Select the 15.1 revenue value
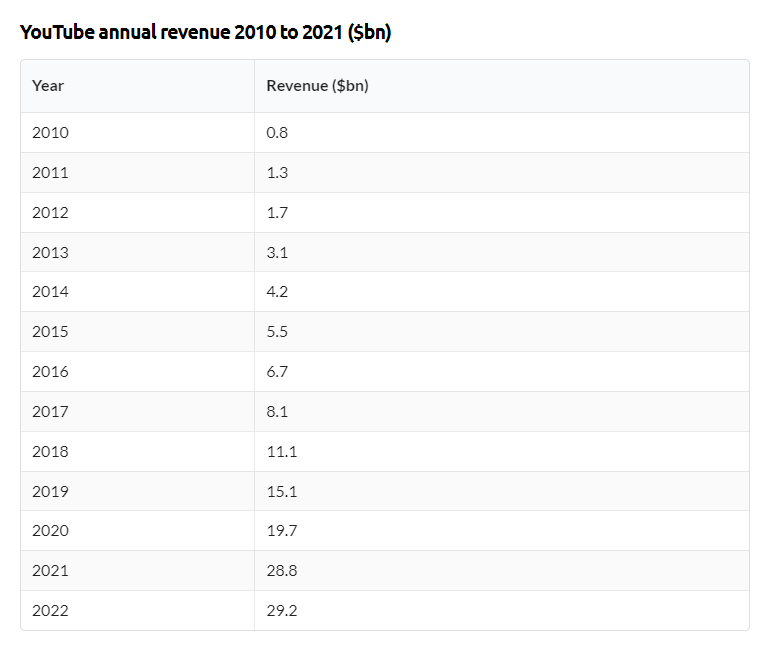Image resolution: width=769 pixels, height=652 pixels. point(282,491)
